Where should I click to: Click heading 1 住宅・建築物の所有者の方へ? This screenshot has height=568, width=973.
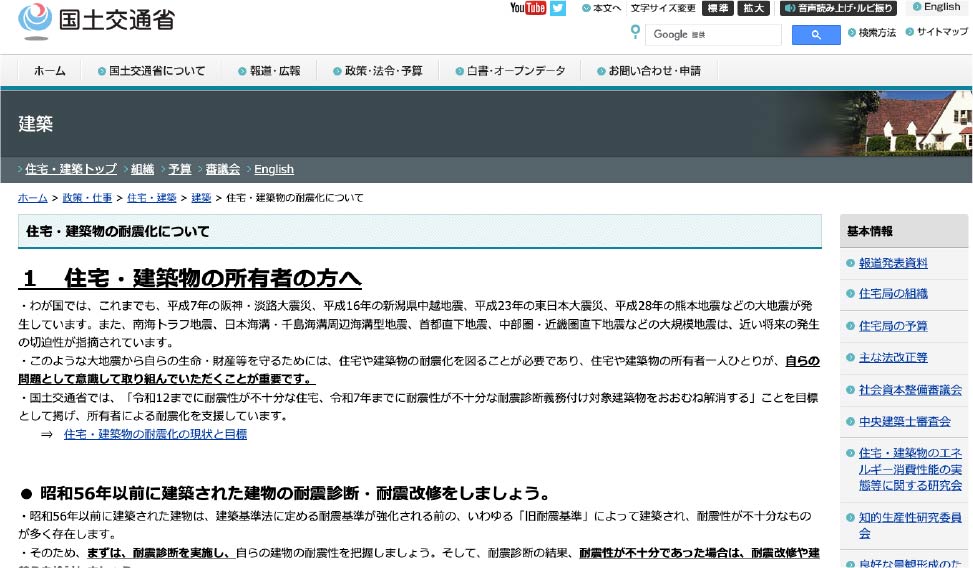pyautogui.click(x=190, y=278)
